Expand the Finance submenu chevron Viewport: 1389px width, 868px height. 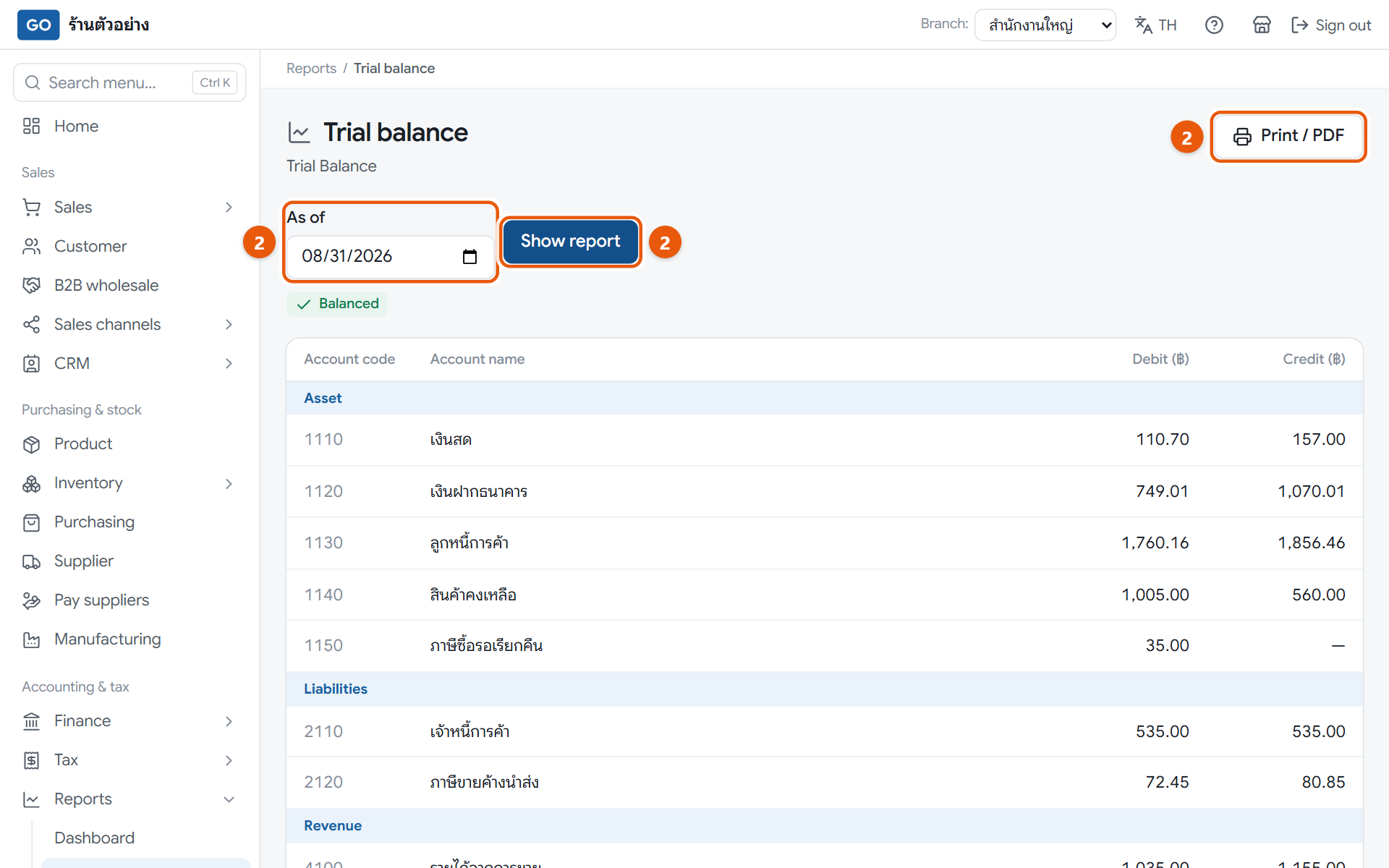pyautogui.click(x=229, y=721)
